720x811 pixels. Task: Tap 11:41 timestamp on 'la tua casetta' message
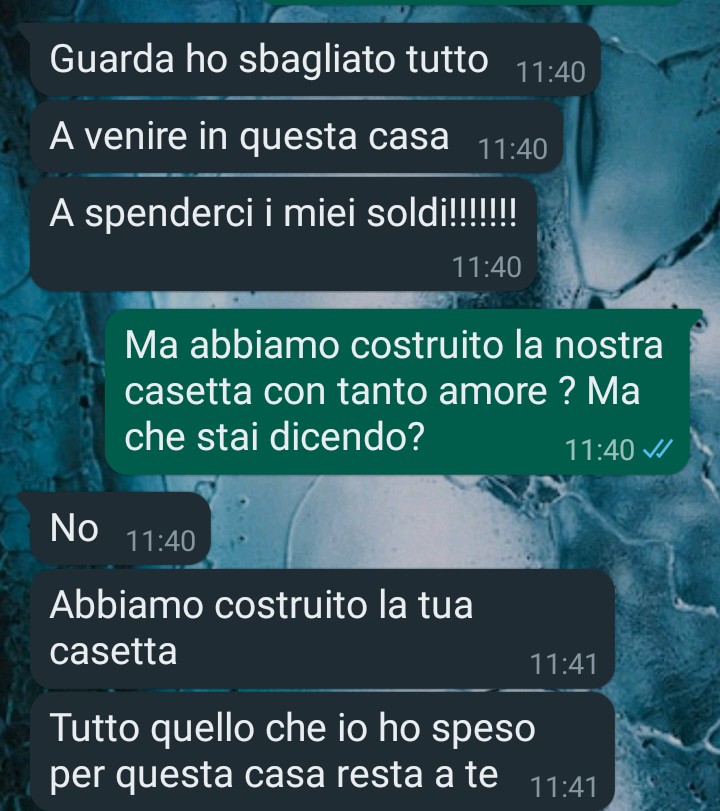[x=563, y=664]
